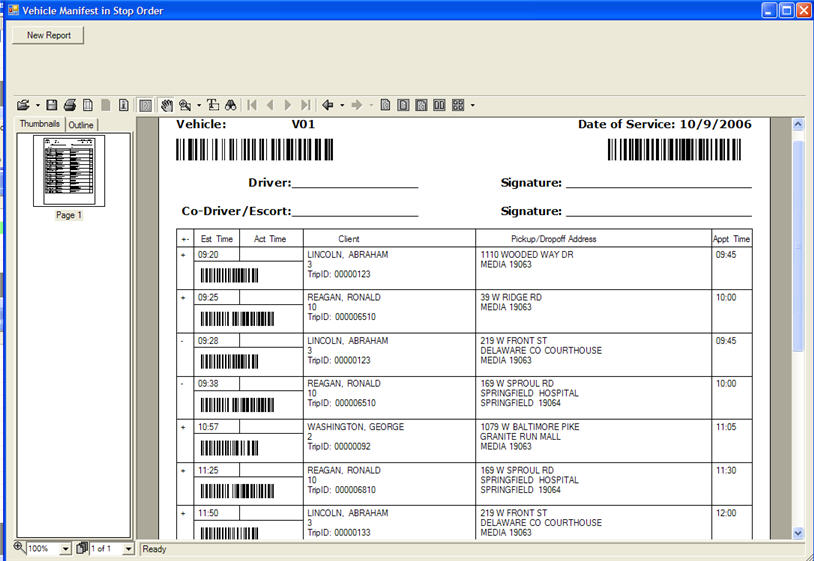
Task: Click the blue Back navigation arrow
Action: (328, 105)
